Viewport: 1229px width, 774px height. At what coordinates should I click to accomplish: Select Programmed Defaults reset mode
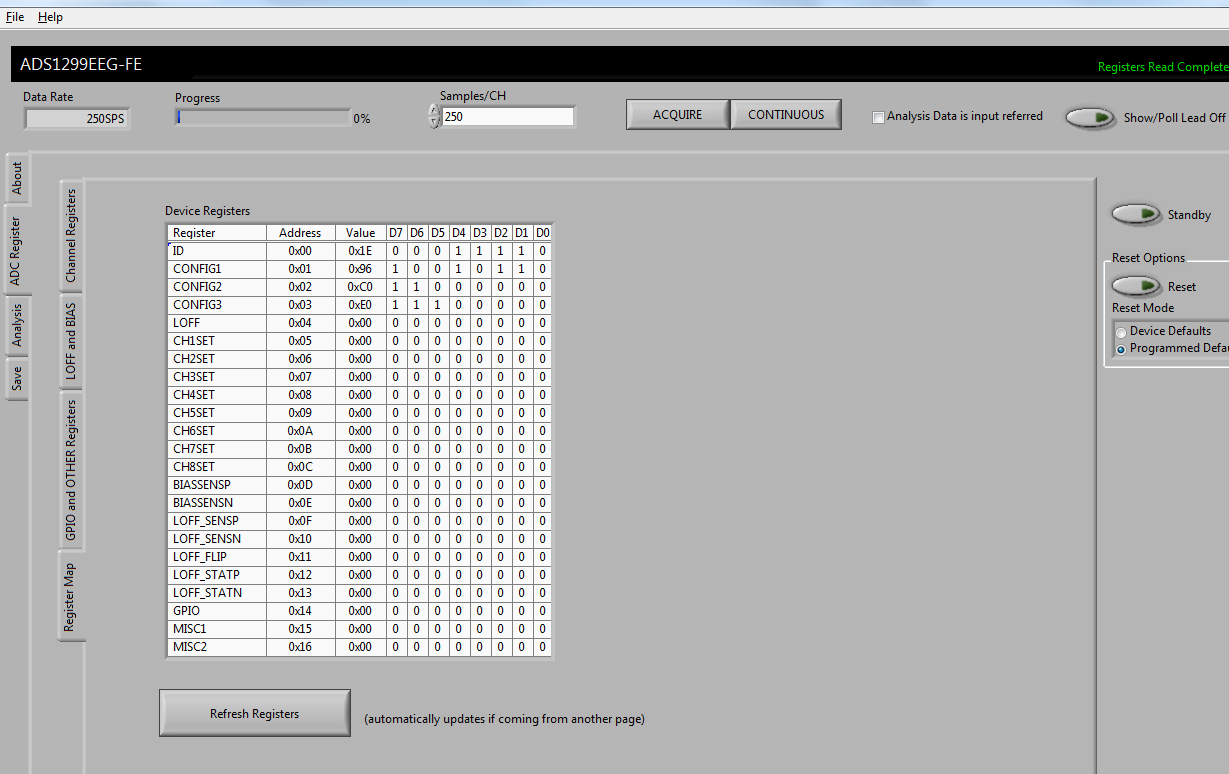pyautogui.click(x=1121, y=349)
